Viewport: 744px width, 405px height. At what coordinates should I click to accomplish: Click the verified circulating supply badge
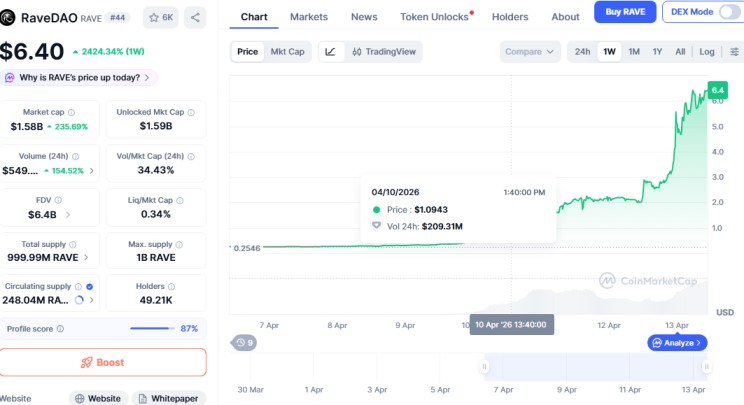(x=90, y=286)
